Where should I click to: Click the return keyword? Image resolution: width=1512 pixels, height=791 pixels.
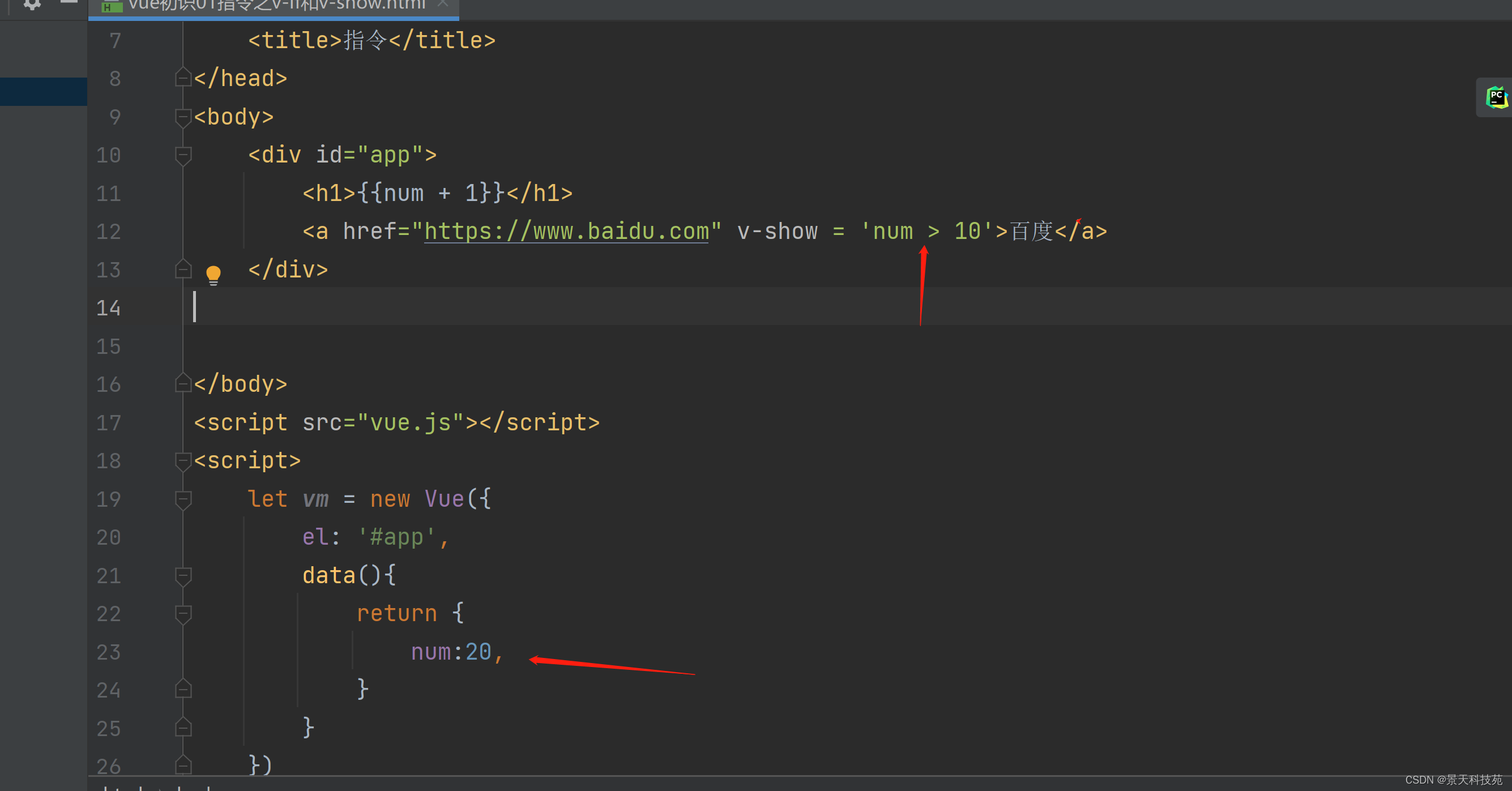tap(397, 613)
